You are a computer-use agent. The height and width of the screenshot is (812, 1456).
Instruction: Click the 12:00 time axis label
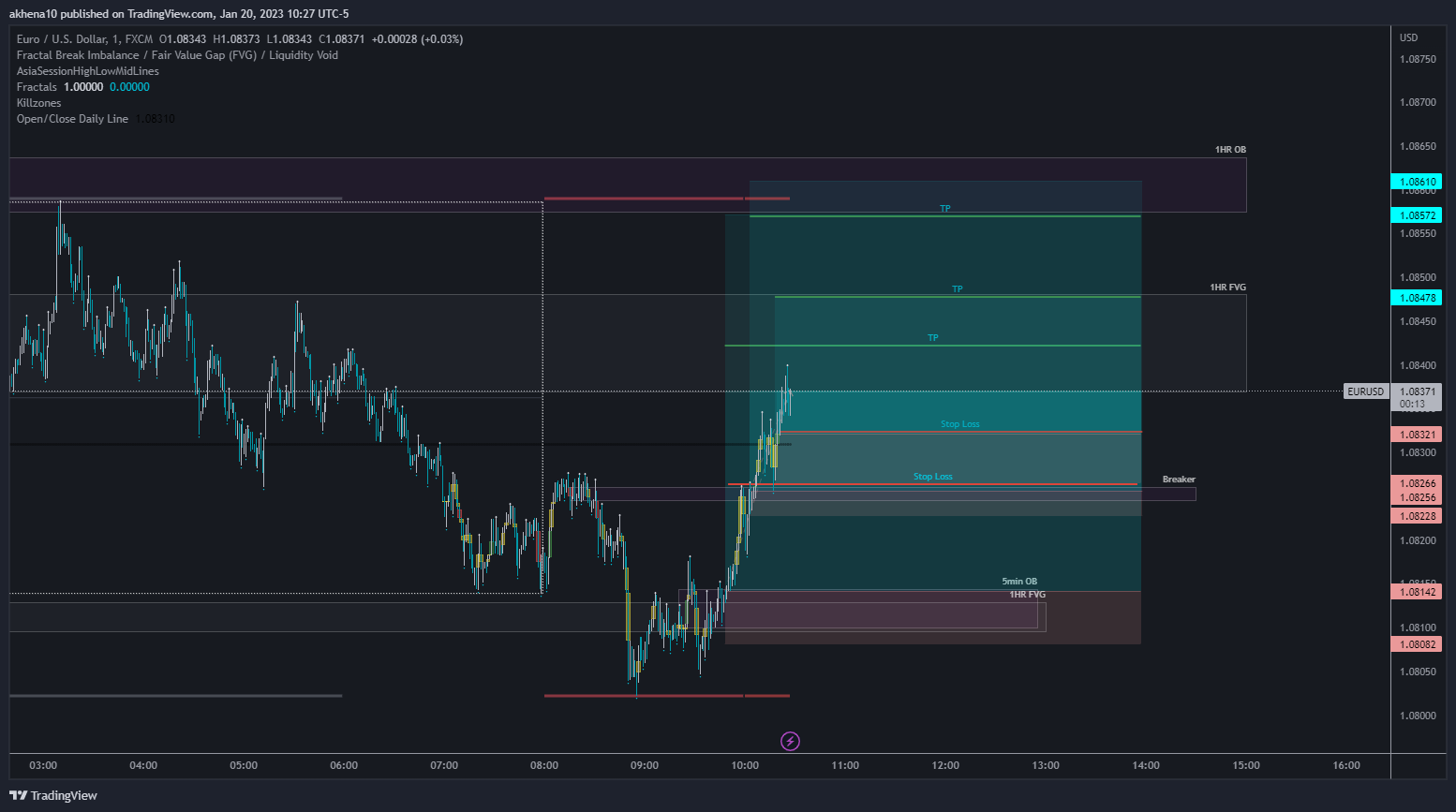pos(945,765)
